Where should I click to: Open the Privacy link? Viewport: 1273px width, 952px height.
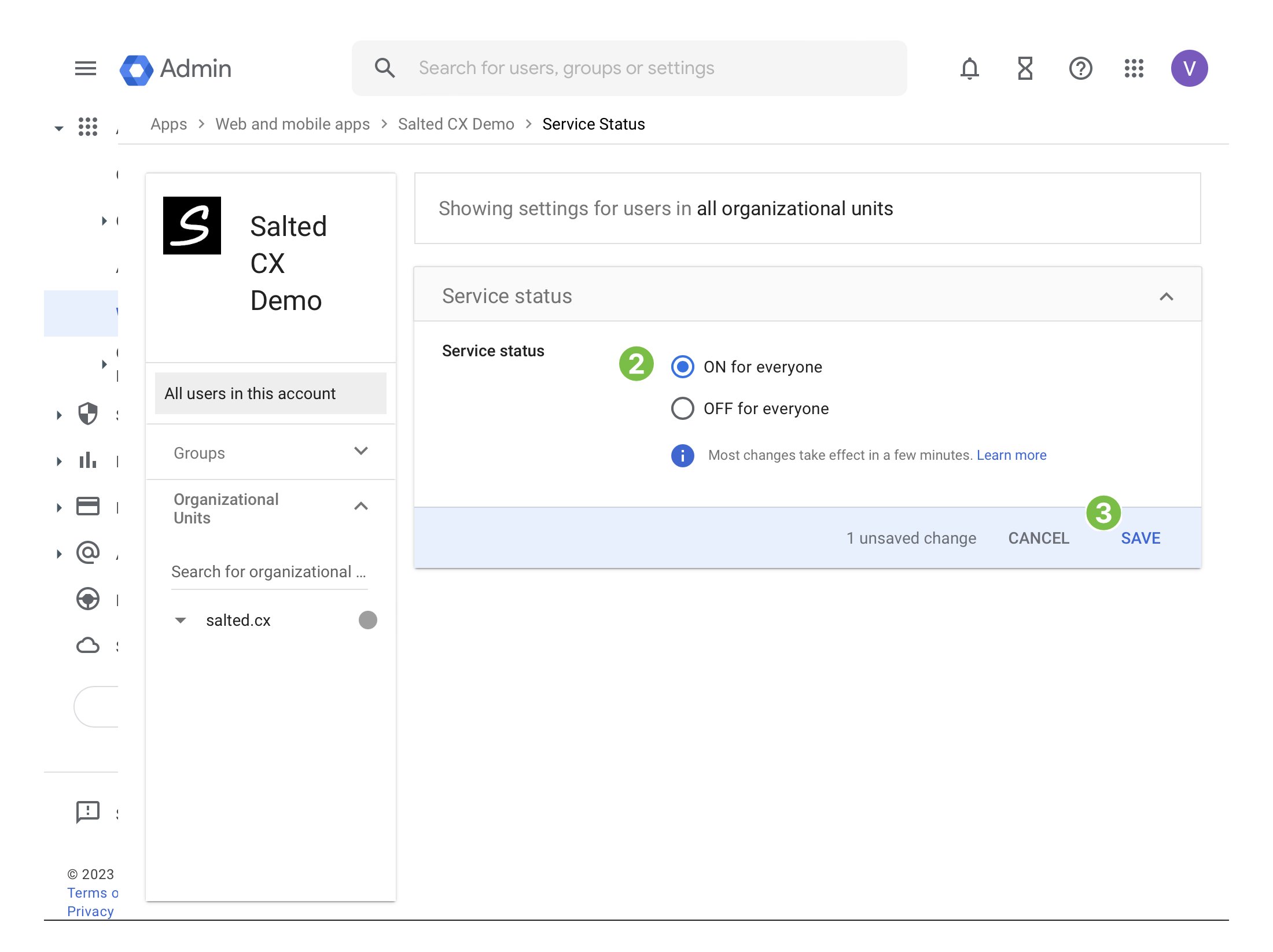90,911
